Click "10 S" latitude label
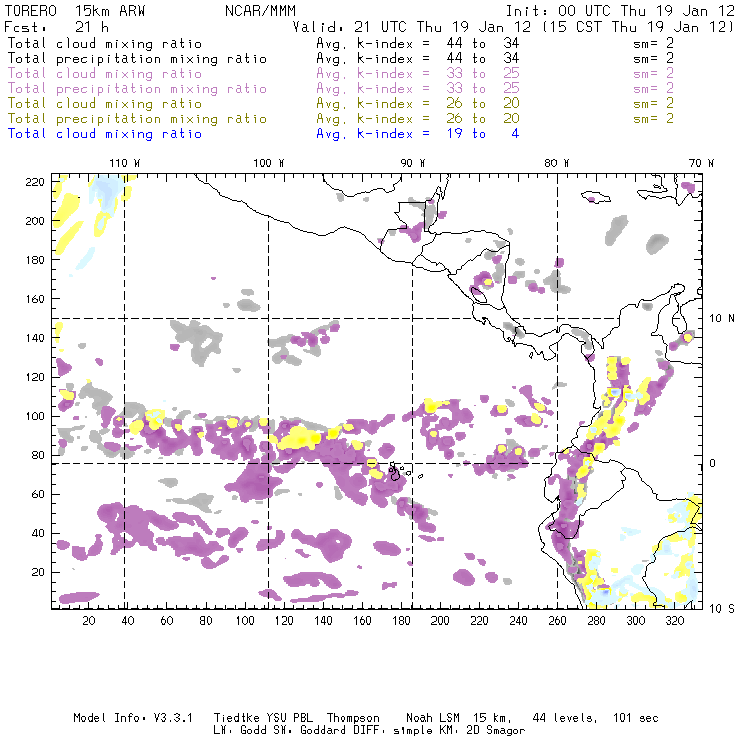740x740 pixels. tap(722, 609)
